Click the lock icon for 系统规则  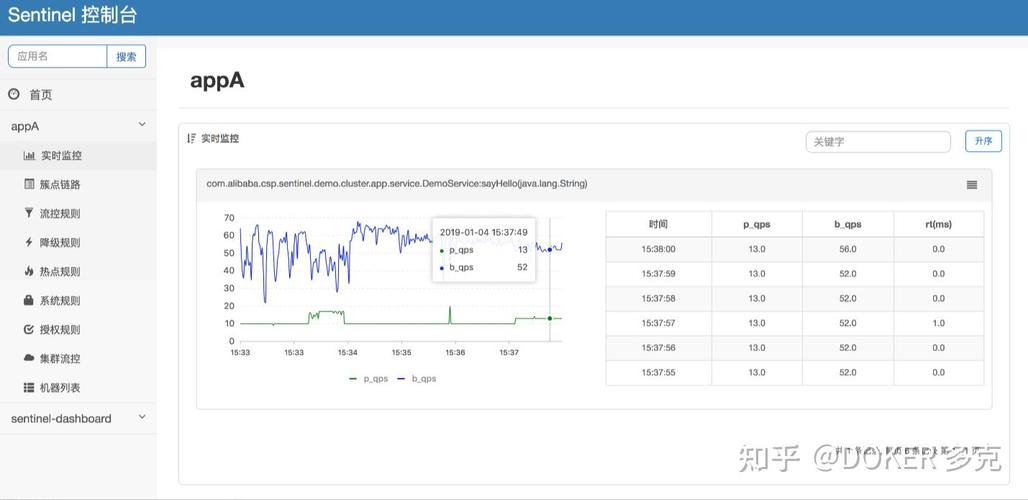[28, 300]
